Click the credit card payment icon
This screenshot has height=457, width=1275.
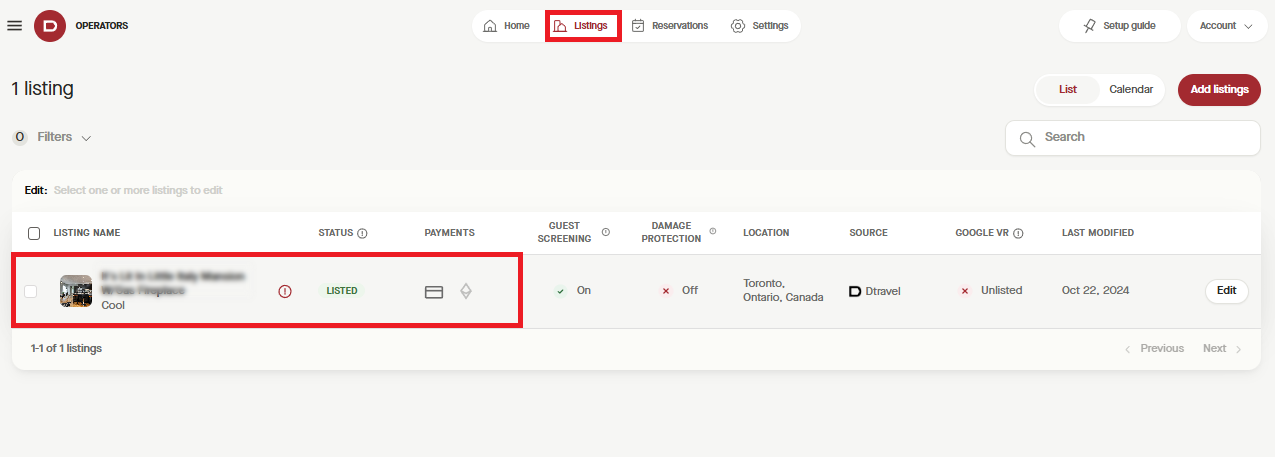(x=434, y=292)
